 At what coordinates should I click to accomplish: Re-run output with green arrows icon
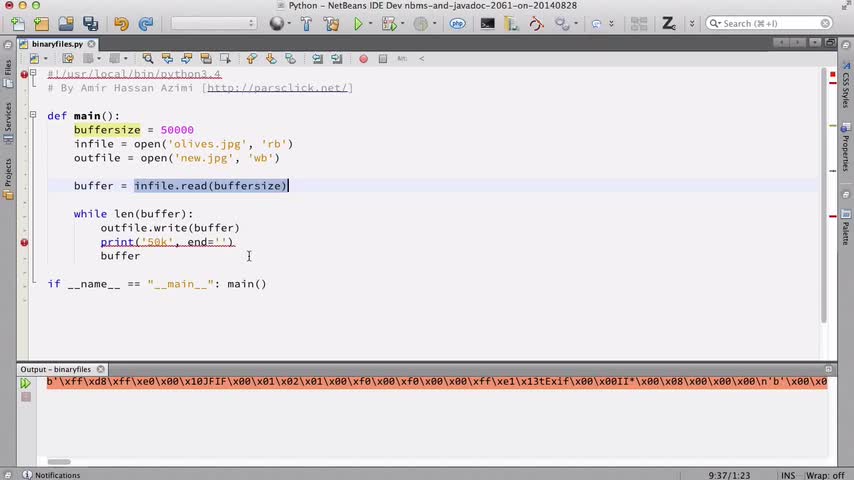pyautogui.click(x=25, y=383)
